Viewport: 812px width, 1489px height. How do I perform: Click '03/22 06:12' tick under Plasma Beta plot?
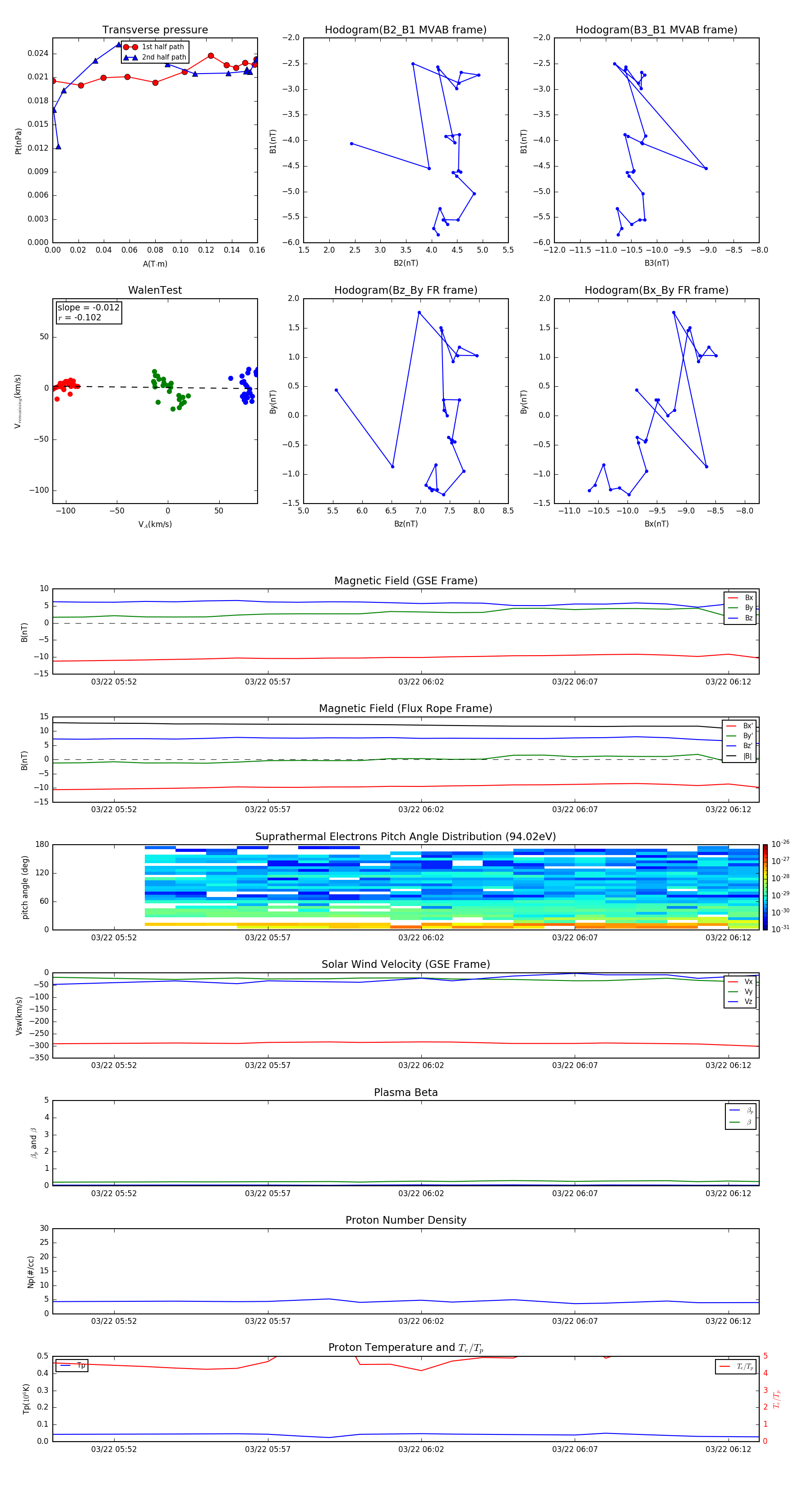(728, 1193)
